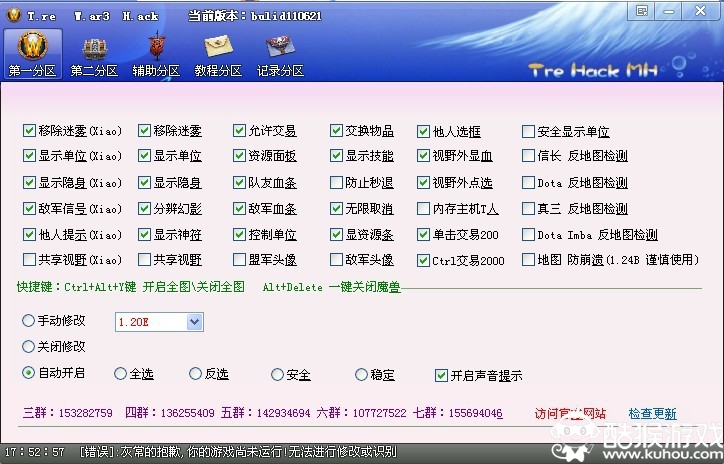The height and width of the screenshot is (464, 724).
Task: Select 手动修改 radio button
Action: pos(28,320)
